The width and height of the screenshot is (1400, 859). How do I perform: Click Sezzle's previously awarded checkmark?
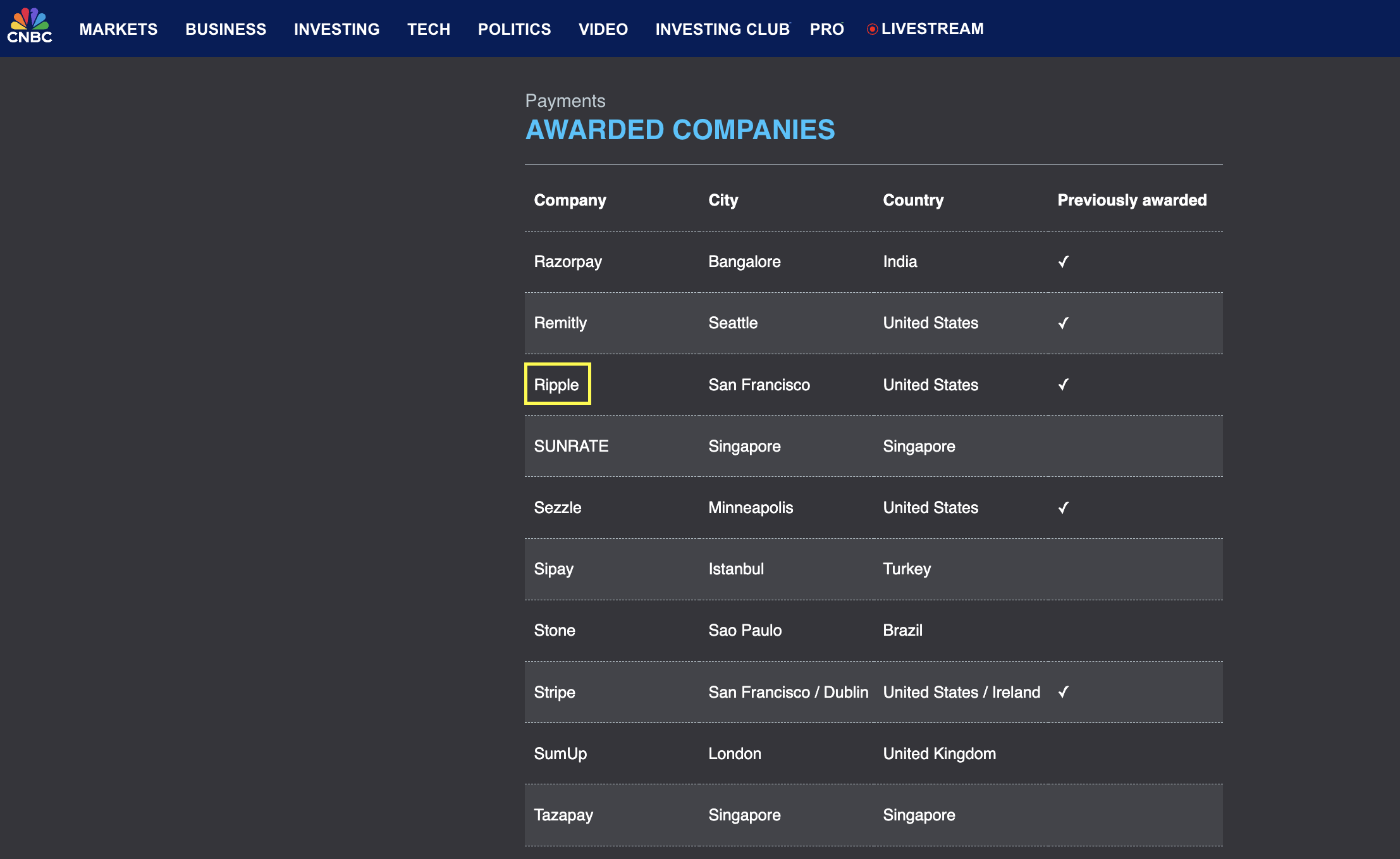coord(1063,508)
